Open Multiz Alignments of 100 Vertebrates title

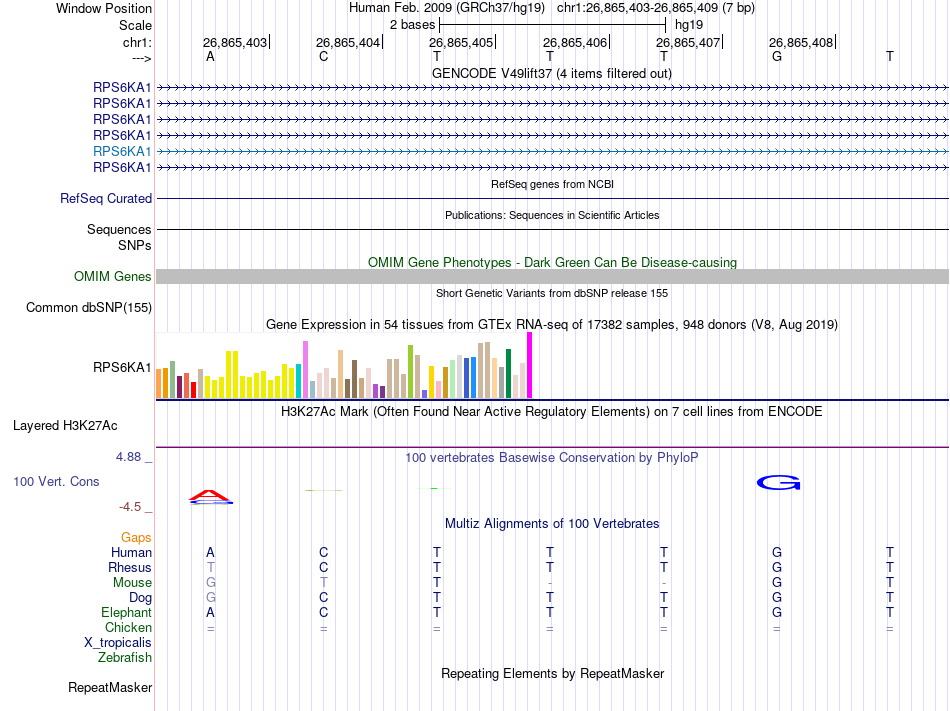pyautogui.click(x=552, y=524)
